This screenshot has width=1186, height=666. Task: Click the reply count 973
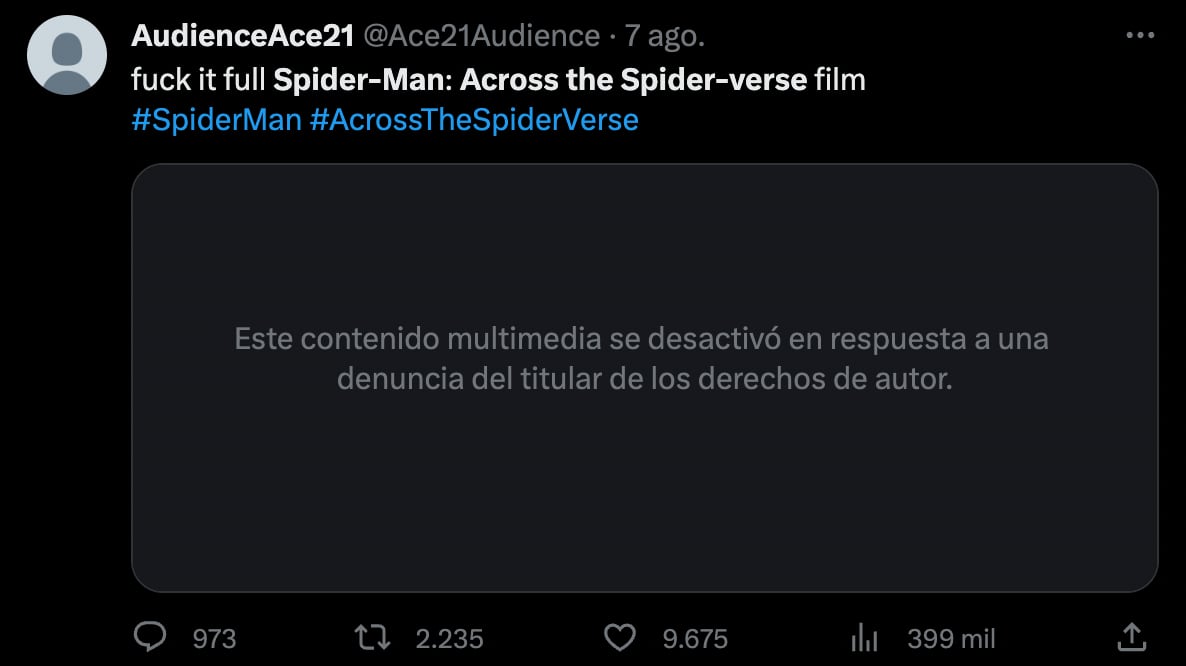212,638
